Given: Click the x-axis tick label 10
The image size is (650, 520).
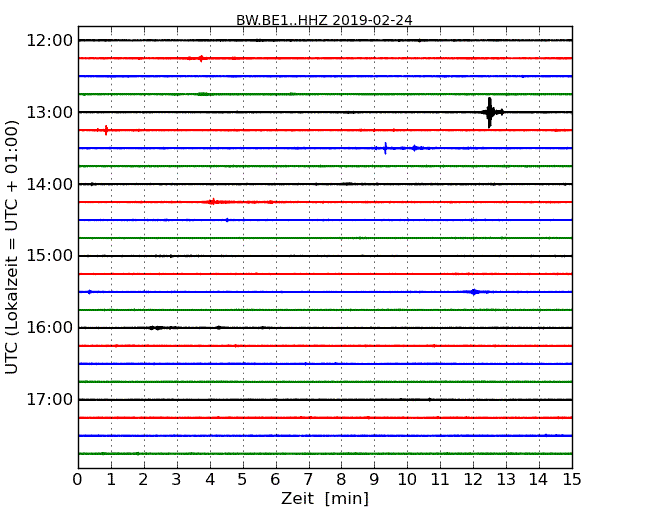Looking at the screenshot, I should coord(407,480).
